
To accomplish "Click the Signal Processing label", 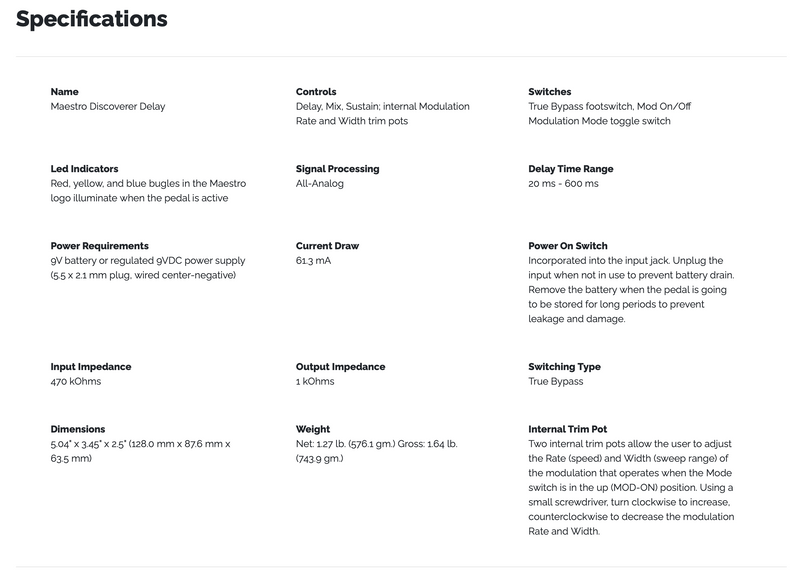I will tap(337, 169).
